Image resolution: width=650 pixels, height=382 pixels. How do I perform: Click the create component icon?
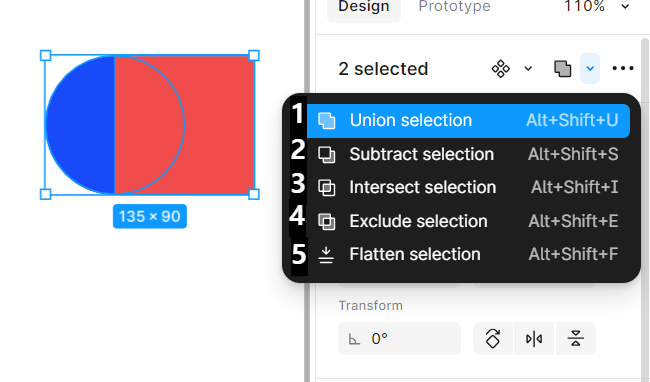pyautogui.click(x=500, y=69)
